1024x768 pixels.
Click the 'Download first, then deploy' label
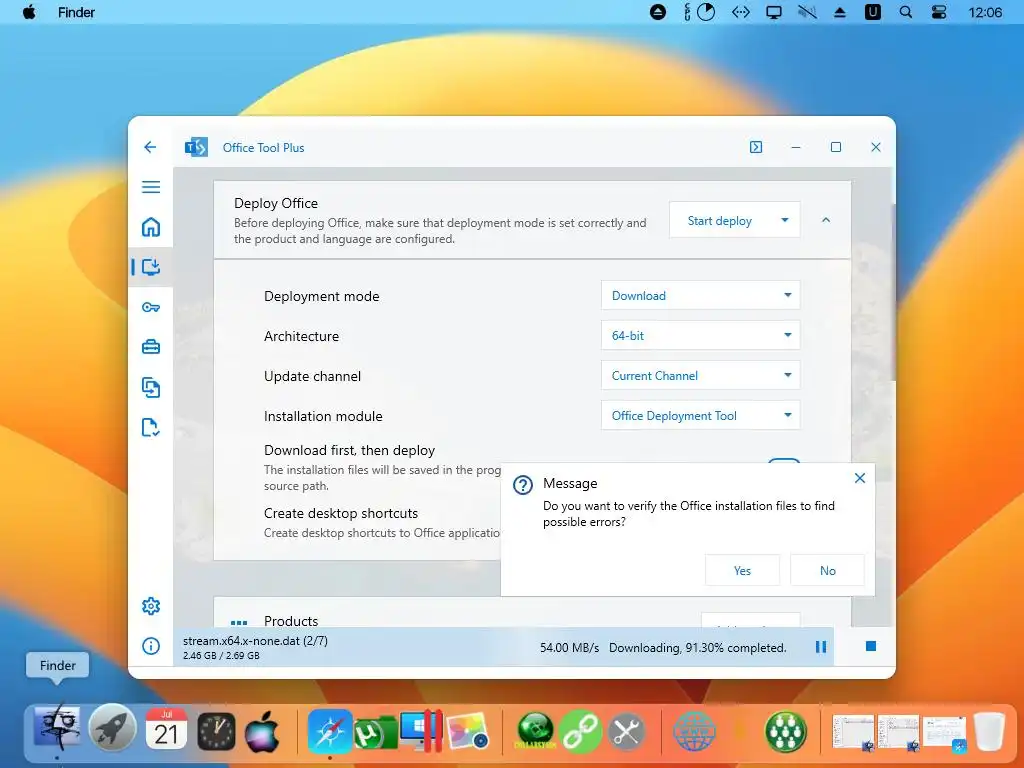tap(349, 450)
